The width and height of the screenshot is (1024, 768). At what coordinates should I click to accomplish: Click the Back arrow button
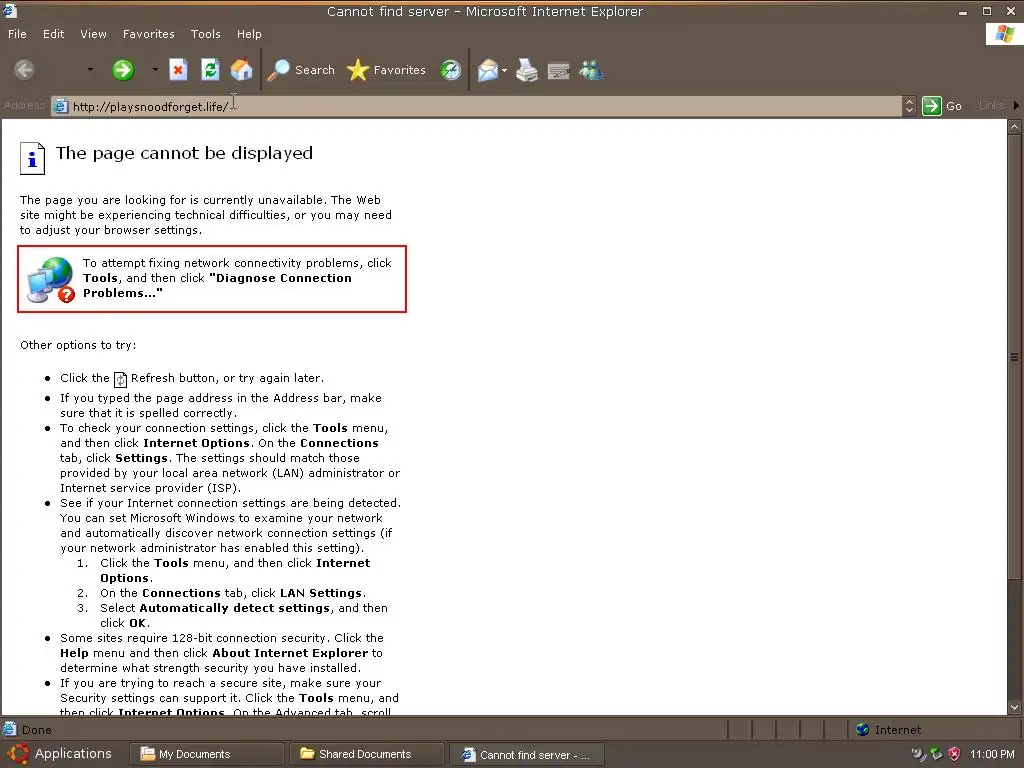24,70
